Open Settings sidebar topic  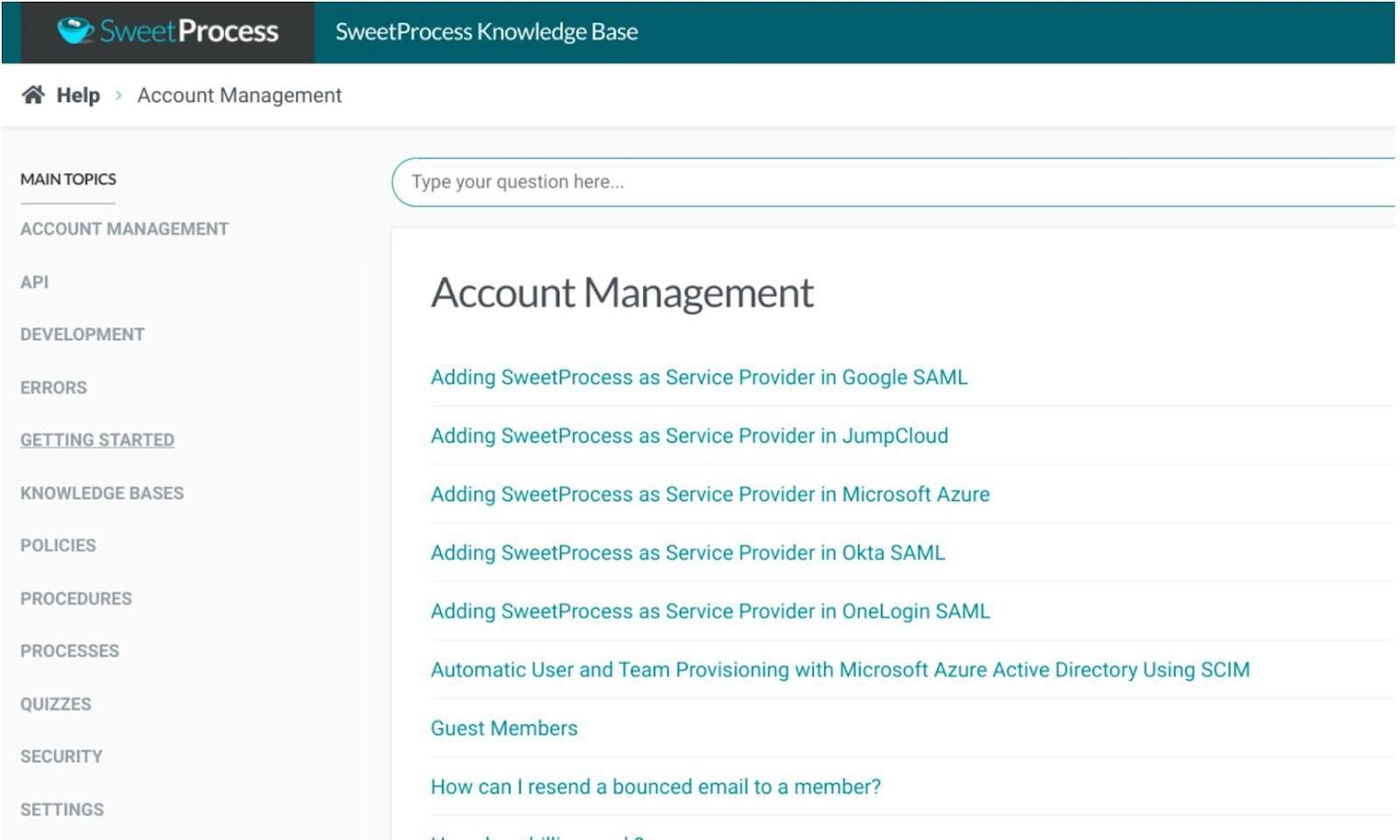click(x=61, y=809)
